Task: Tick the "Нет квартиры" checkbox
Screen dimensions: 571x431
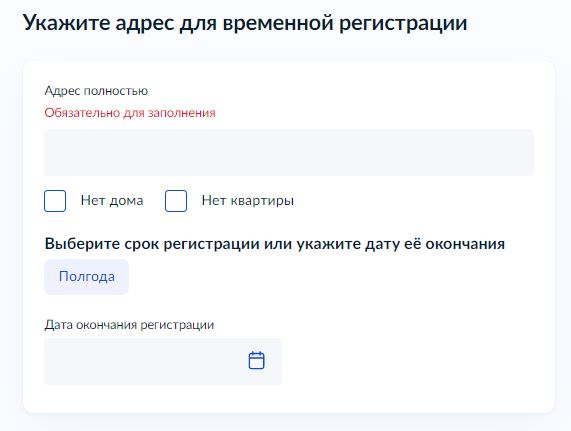Action: point(176,201)
